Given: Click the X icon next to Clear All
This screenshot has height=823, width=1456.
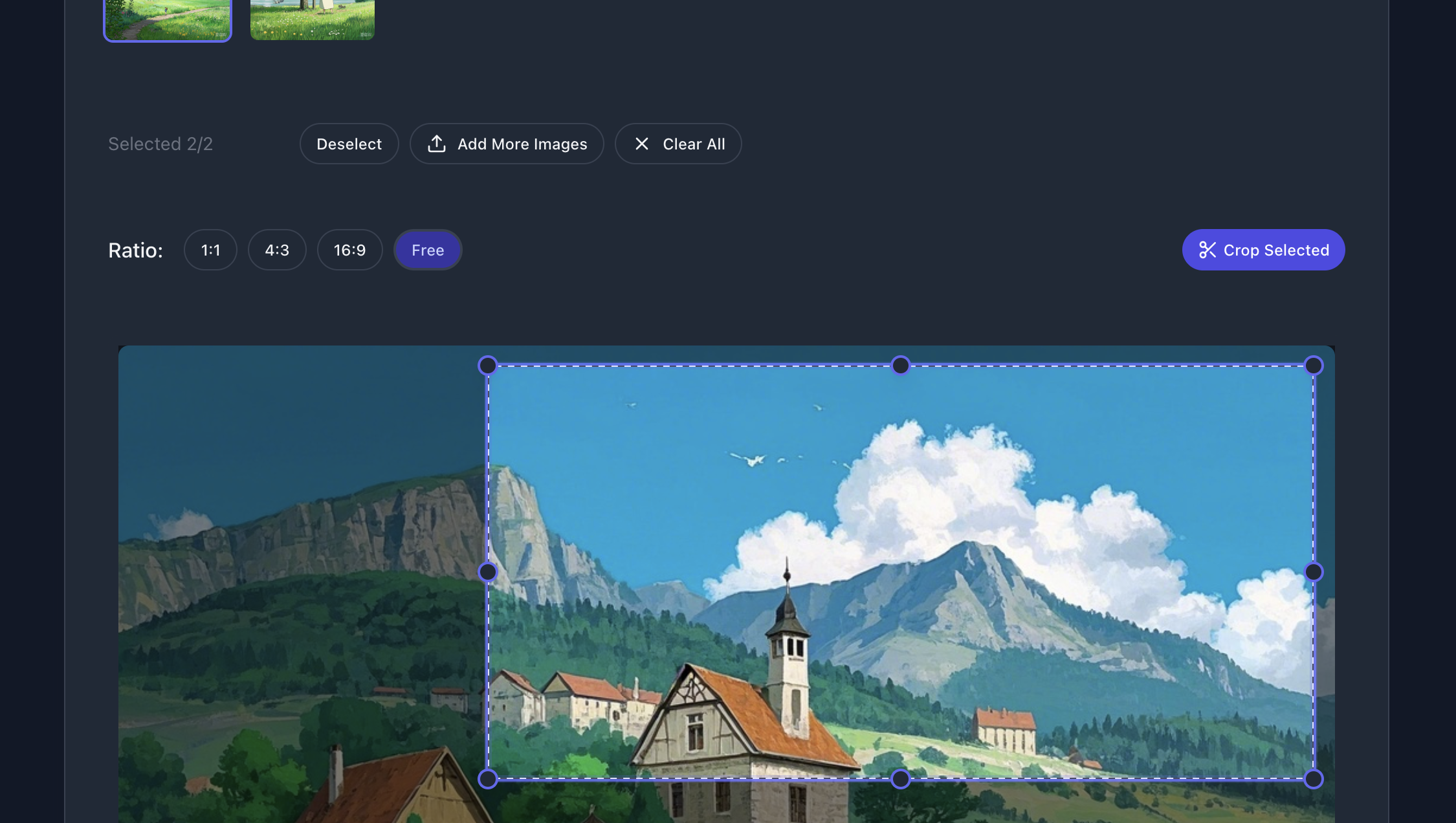Looking at the screenshot, I should [642, 144].
